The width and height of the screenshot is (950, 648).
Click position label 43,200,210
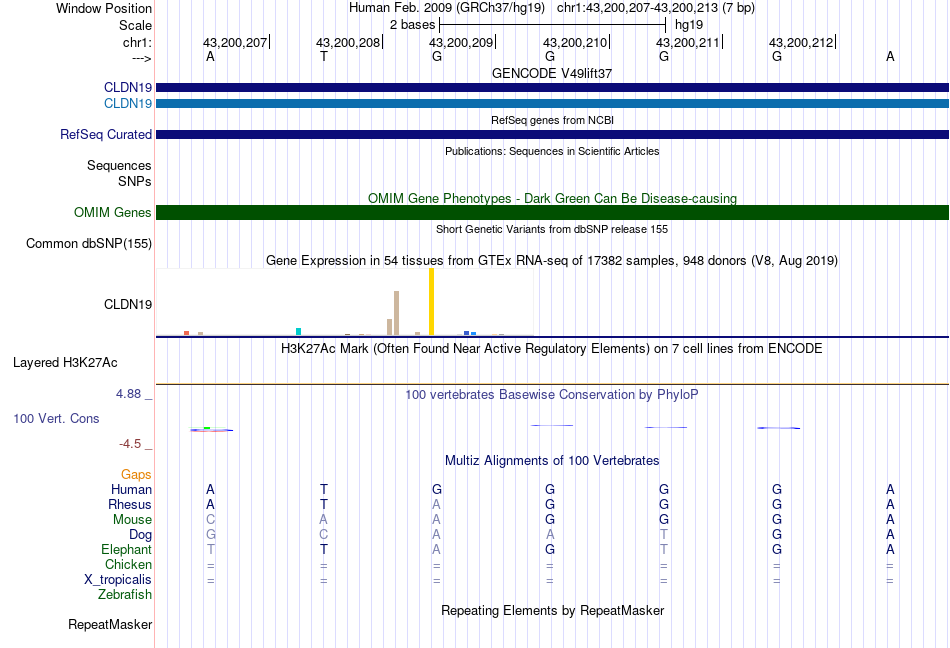[575, 42]
